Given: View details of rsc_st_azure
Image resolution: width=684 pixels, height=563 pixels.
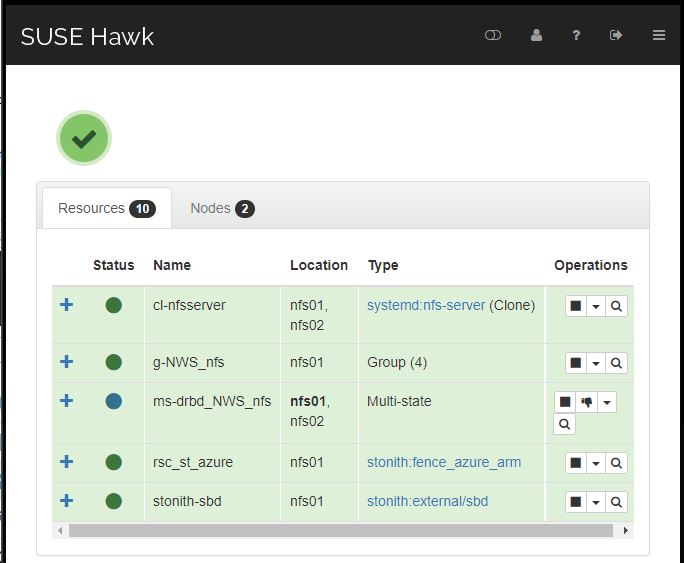Looking at the screenshot, I should point(616,463).
